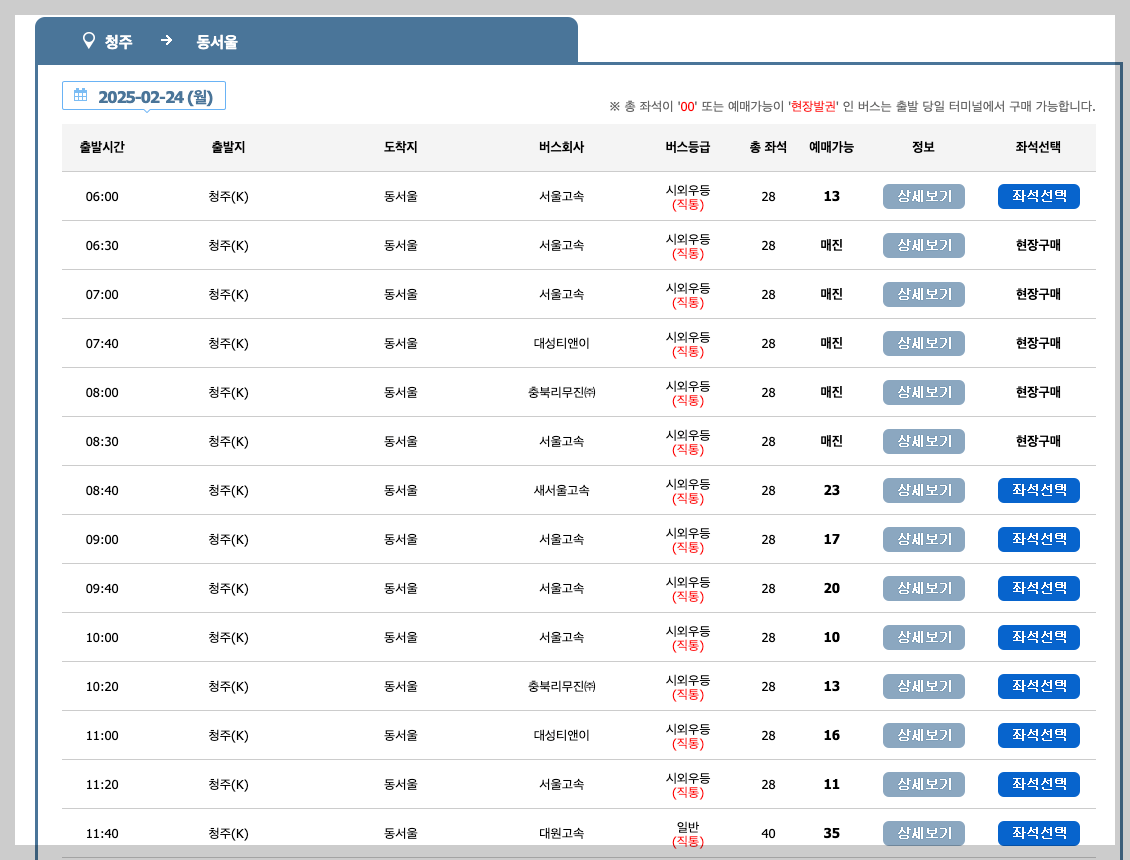Select seats for the 08:40 새서울고속 bus
Image resolution: width=1130 pixels, height=860 pixels.
(1038, 490)
